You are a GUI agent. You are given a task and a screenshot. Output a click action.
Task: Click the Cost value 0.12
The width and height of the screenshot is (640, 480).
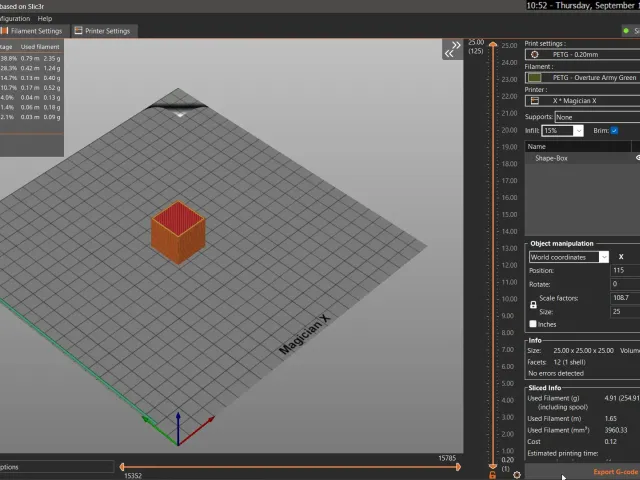611,442
